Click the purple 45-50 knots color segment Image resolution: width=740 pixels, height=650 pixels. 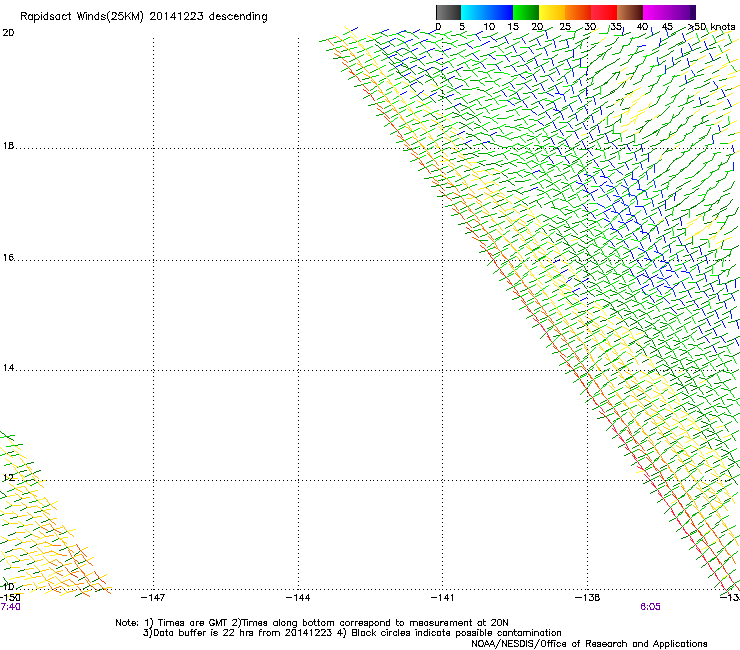coord(682,12)
